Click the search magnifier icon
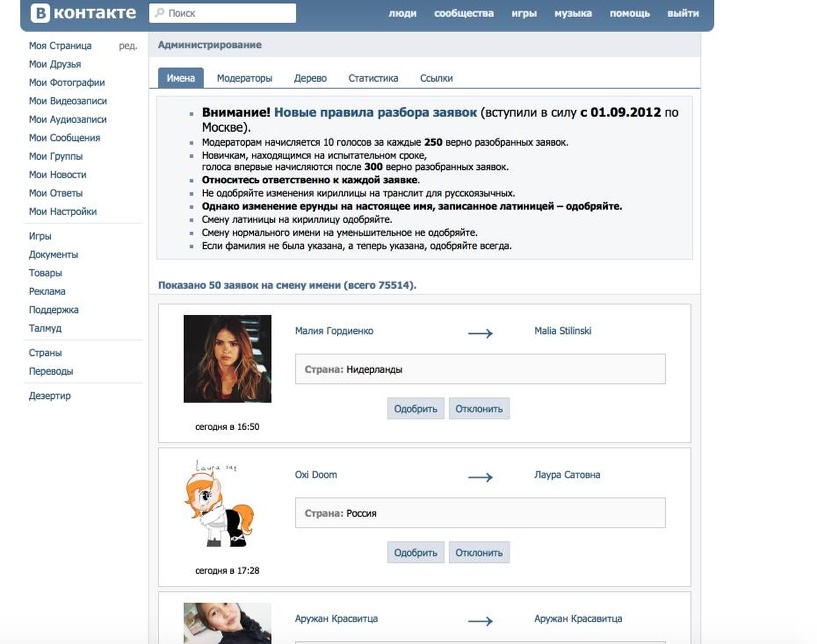The image size is (817, 644). click(158, 13)
